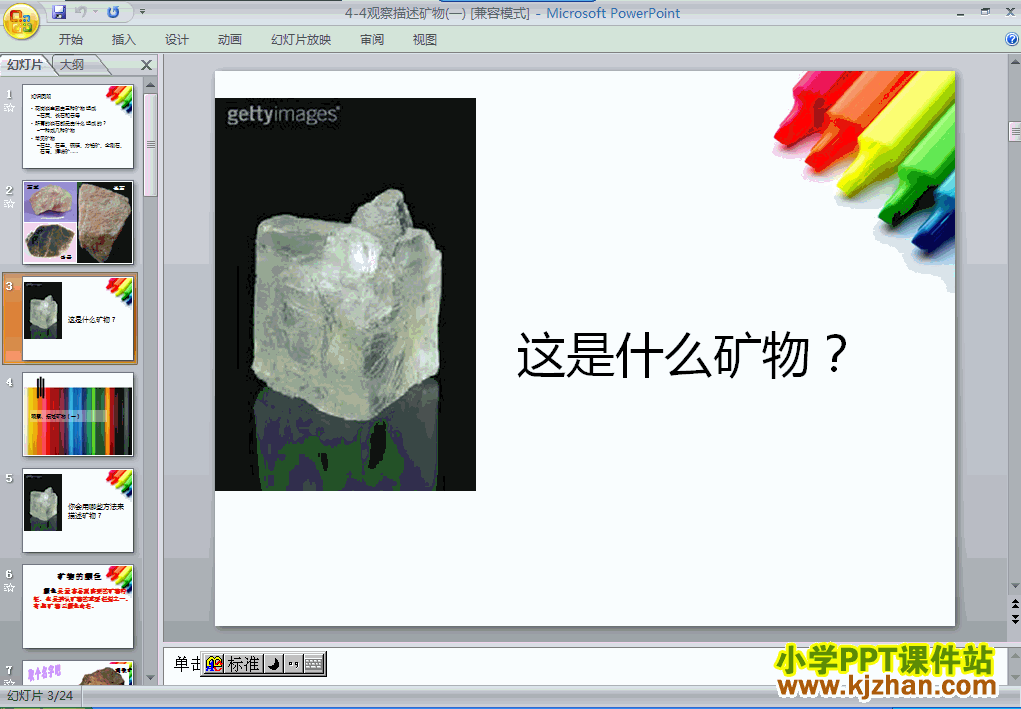Click thumbnail pane scroll down arrow

[x=150, y=678]
